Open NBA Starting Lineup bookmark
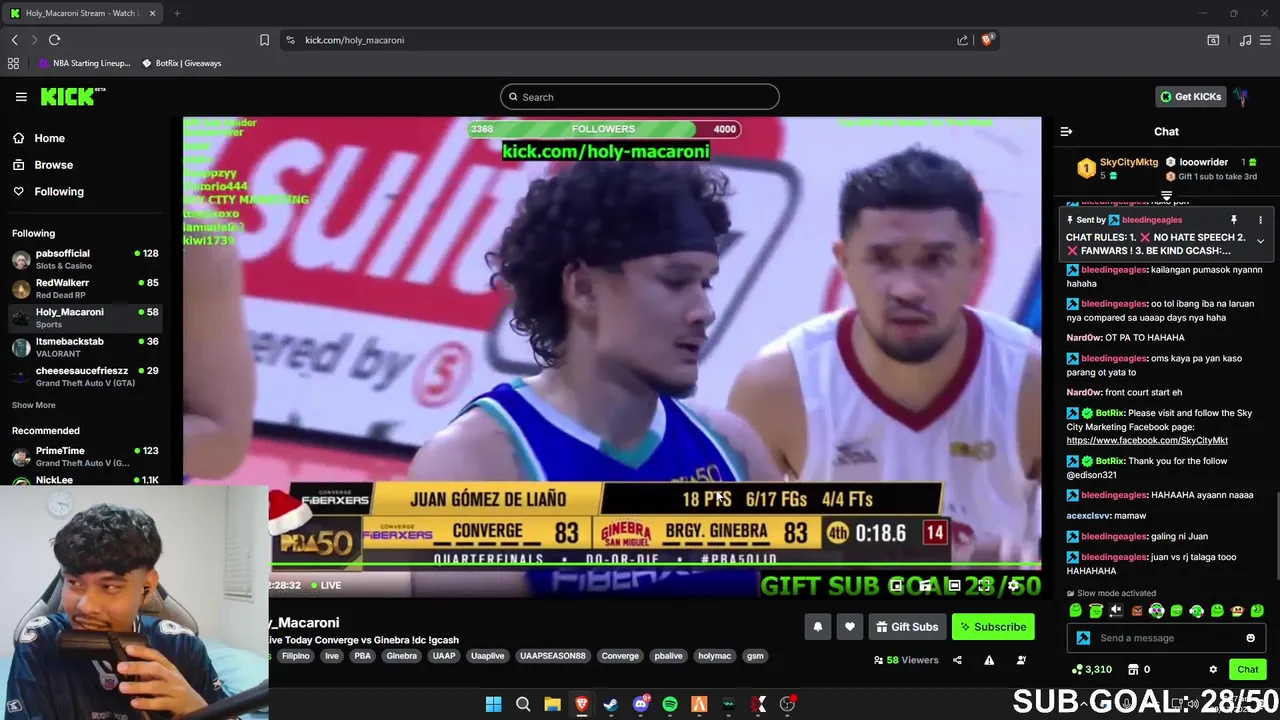This screenshot has height=720, width=1280. (85, 63)
